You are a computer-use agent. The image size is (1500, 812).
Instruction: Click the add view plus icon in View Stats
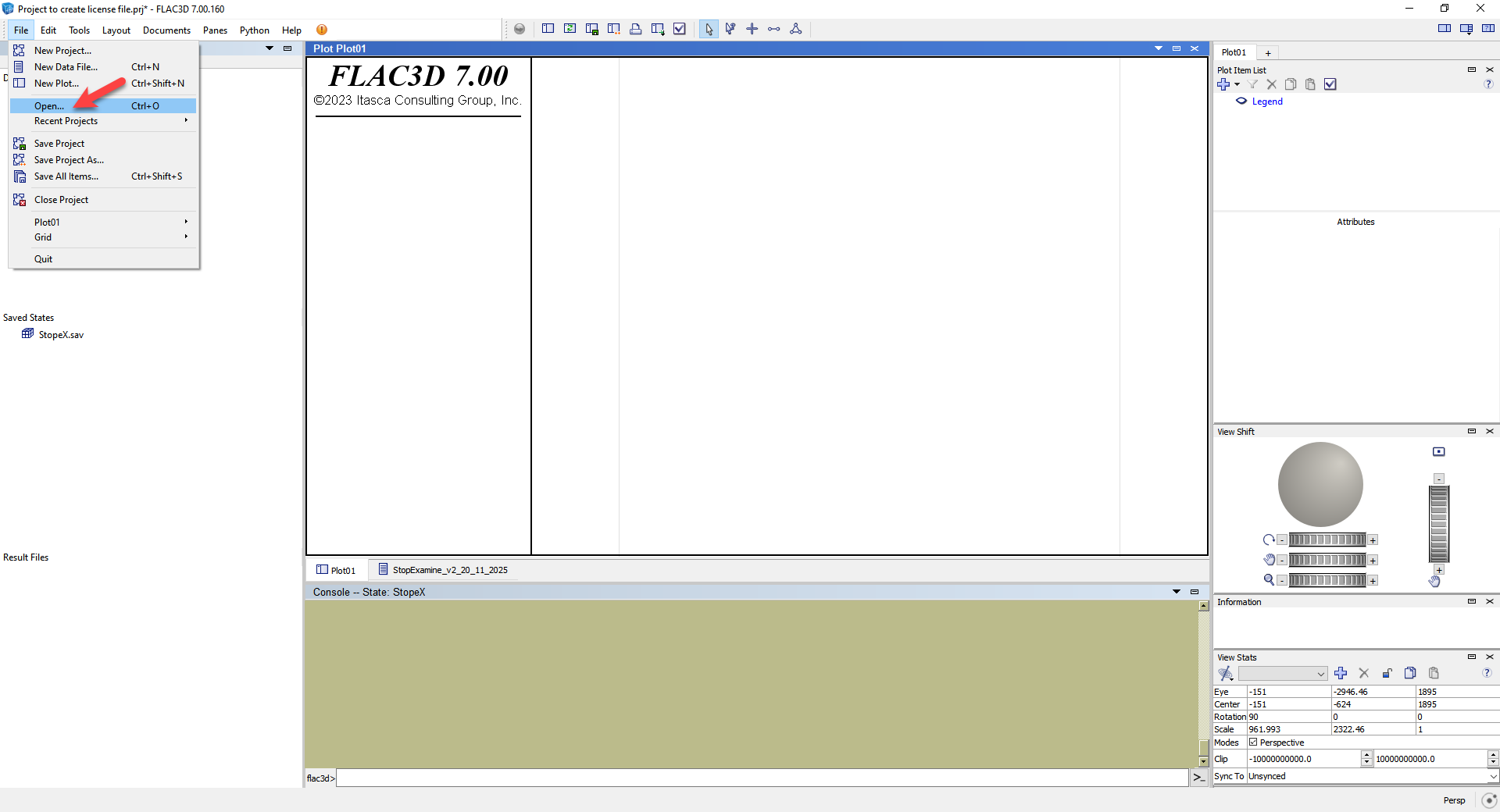[x=1341, y=673]
